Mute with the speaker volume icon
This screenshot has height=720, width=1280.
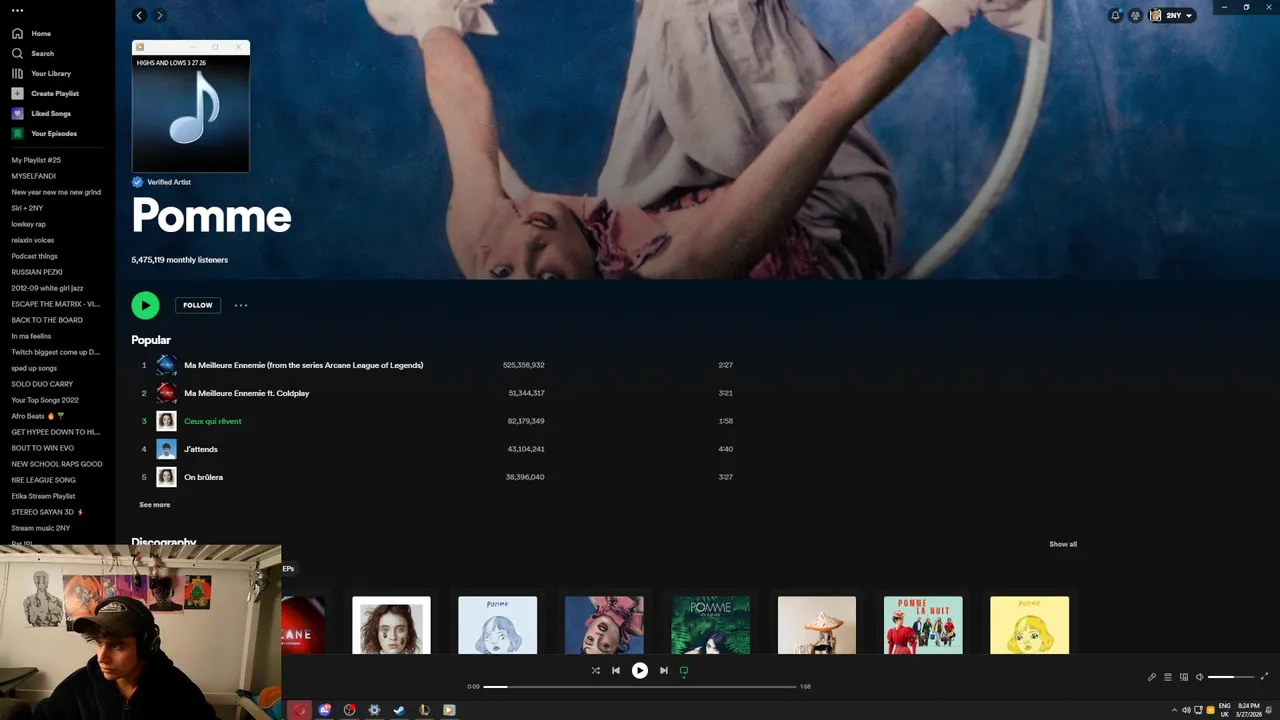click(x=1200, y=677)
